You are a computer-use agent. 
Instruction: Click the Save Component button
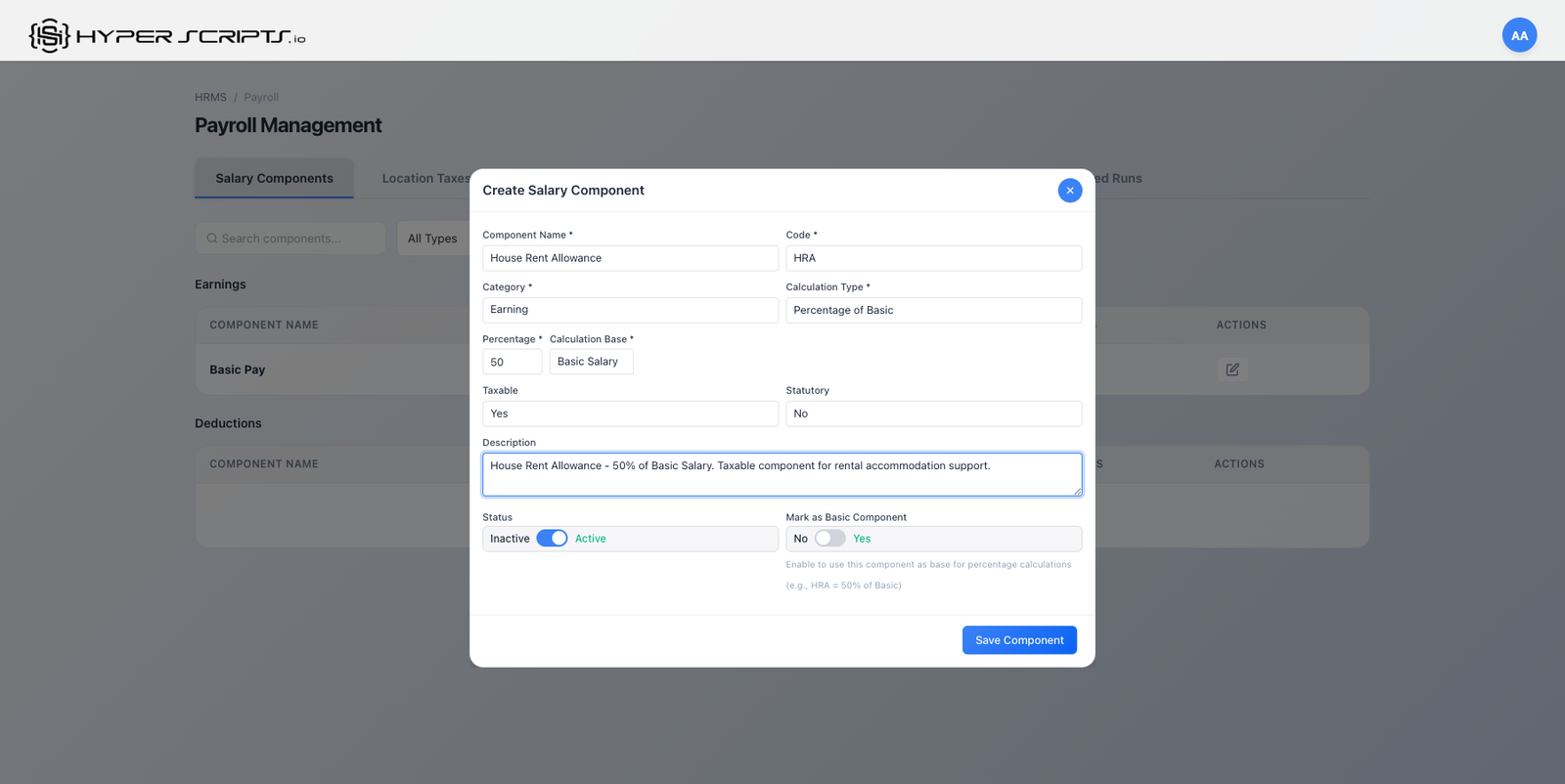coord(1018,640)
